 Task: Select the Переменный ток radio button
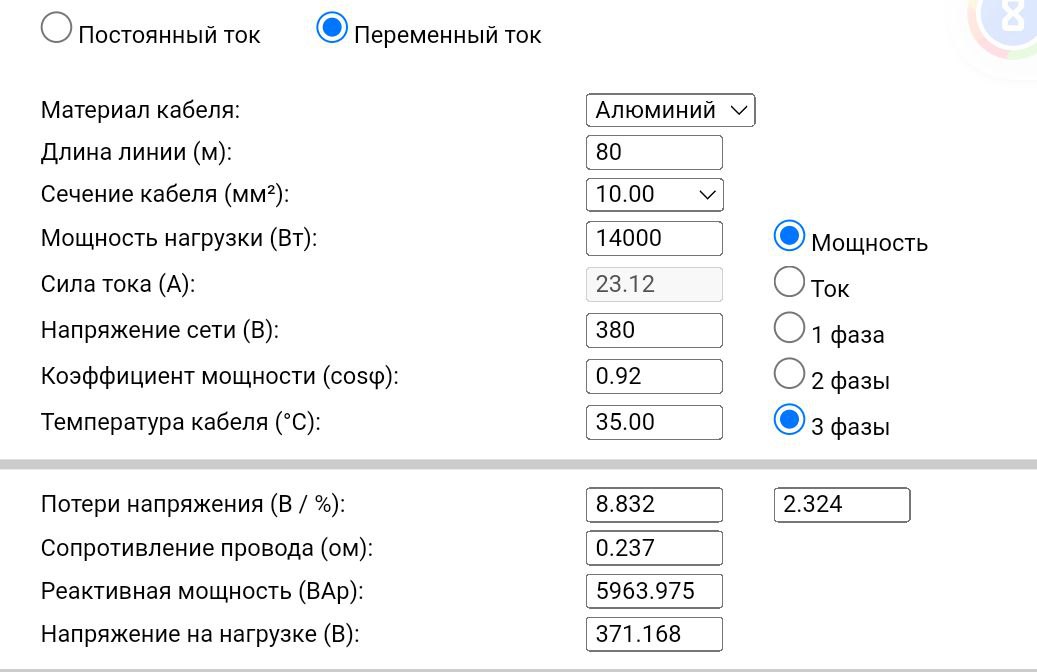coord(332,28)
